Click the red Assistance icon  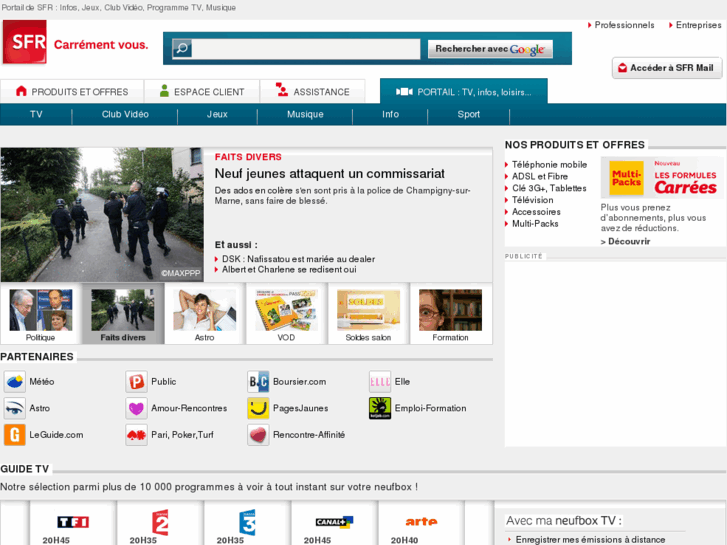tap(282, 90)
